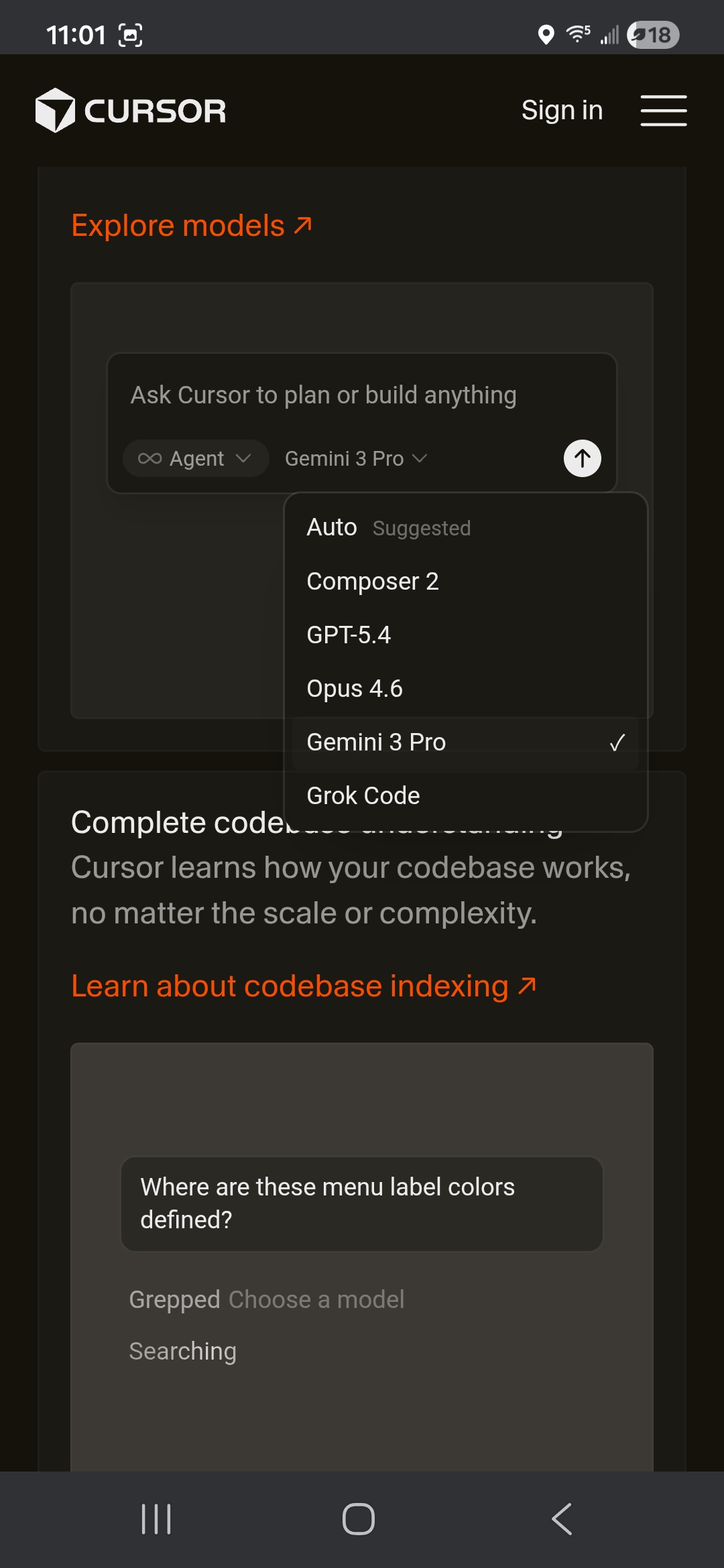Submit prompt with the up-arrow send button

(x=582, y=458)
